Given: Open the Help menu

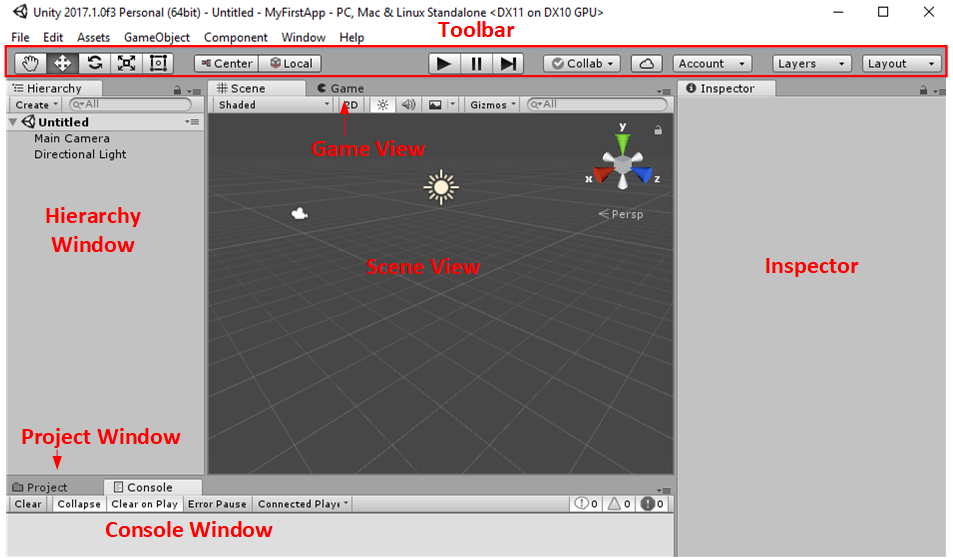Looking at the screenshot, I should [x=351, y=37].
